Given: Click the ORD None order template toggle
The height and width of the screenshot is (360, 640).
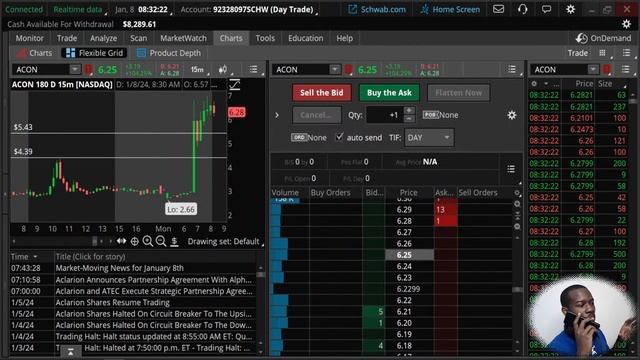Looking at the screenshot, I should (309, 138).
